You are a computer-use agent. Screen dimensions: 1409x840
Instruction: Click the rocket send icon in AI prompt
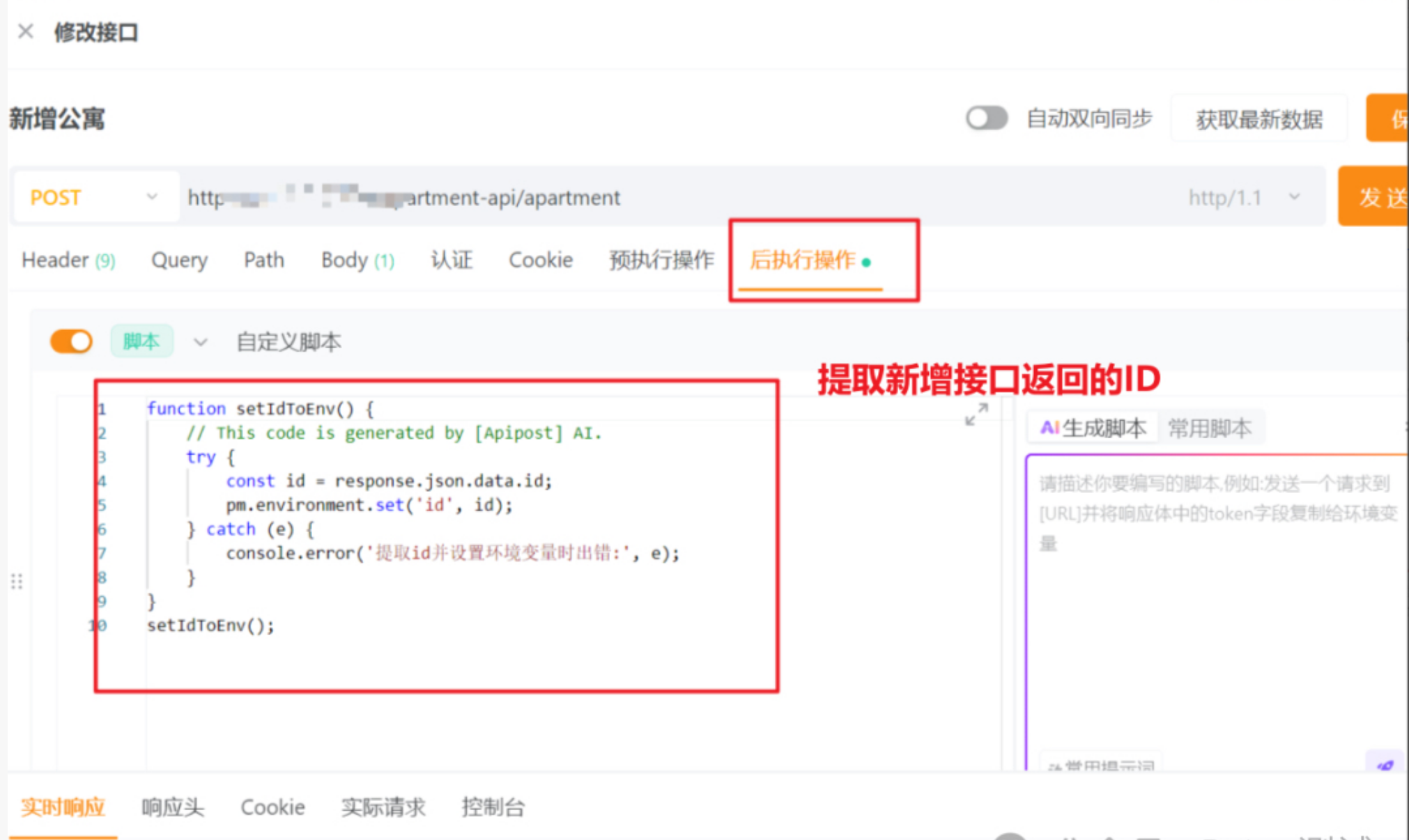click(x=1385, y=764)
